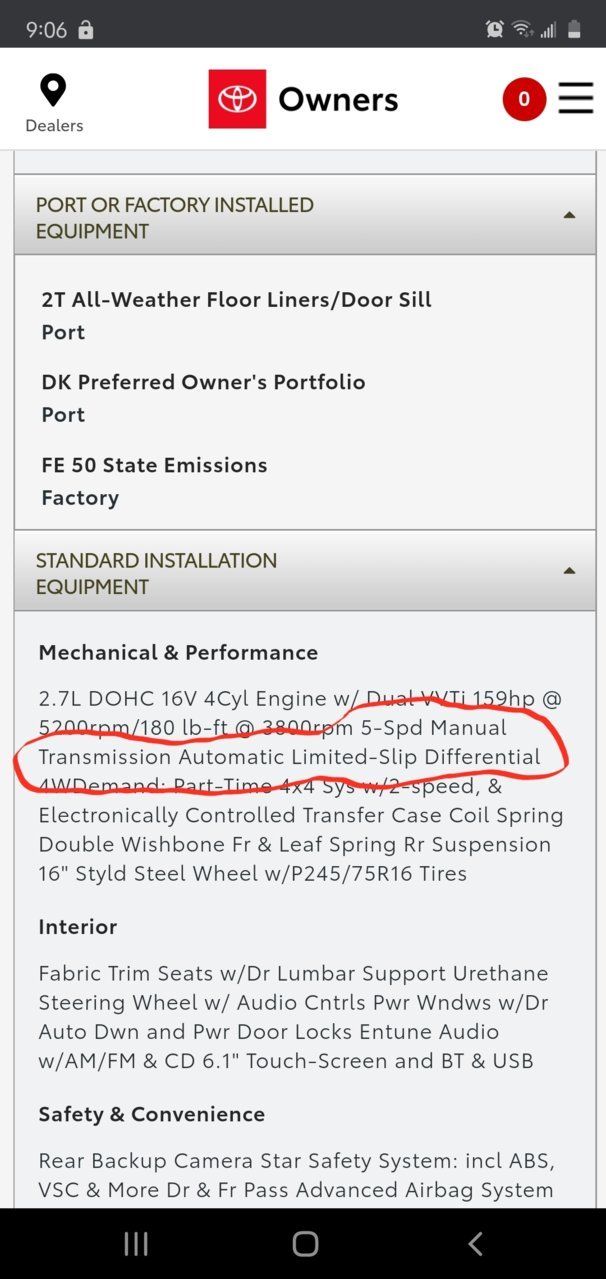
Task: Tap the Mechanical & Performance heading
Action: click(178, 652)
